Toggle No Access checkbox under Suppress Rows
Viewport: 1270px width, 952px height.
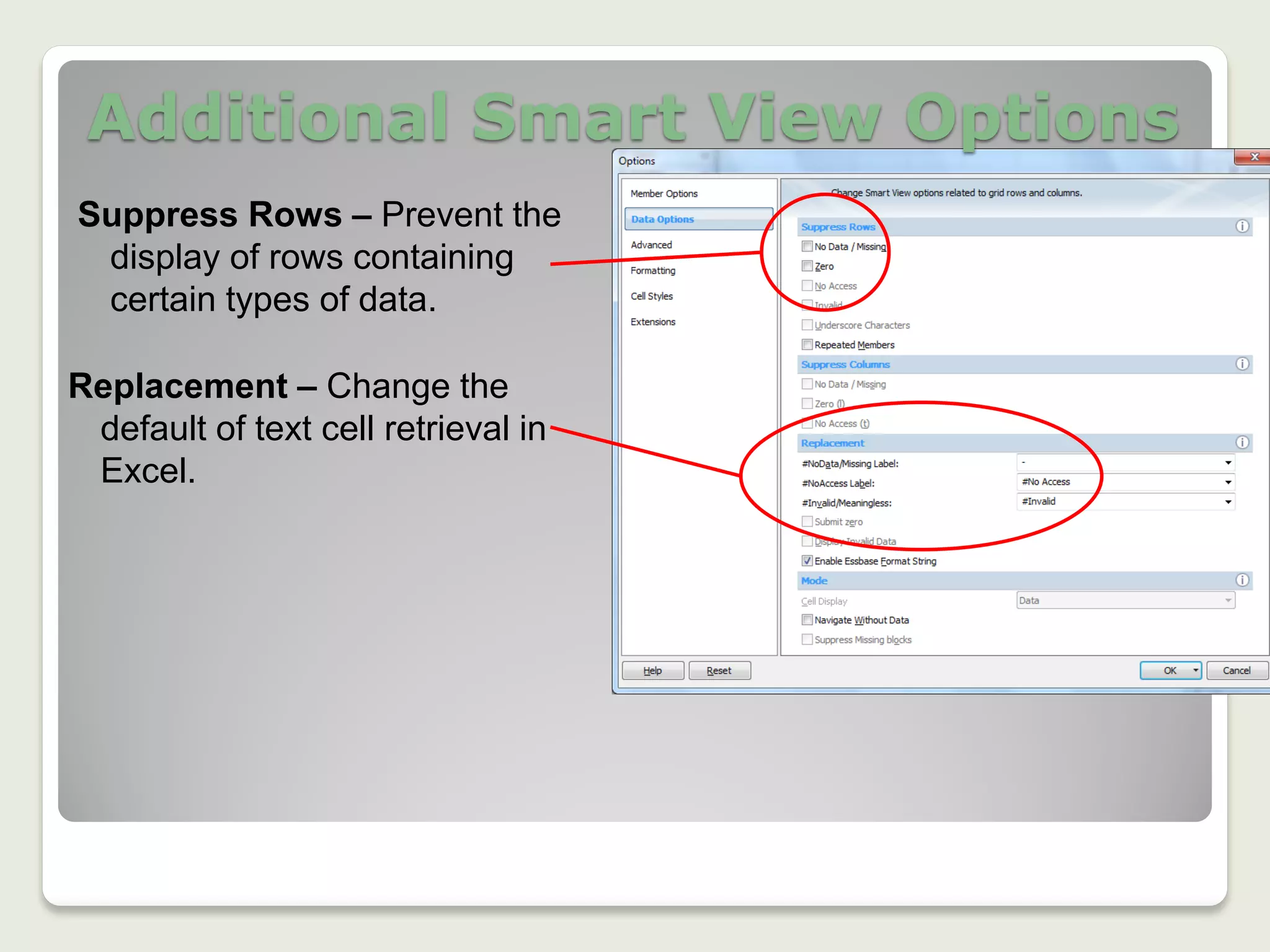tap(807, 286)
